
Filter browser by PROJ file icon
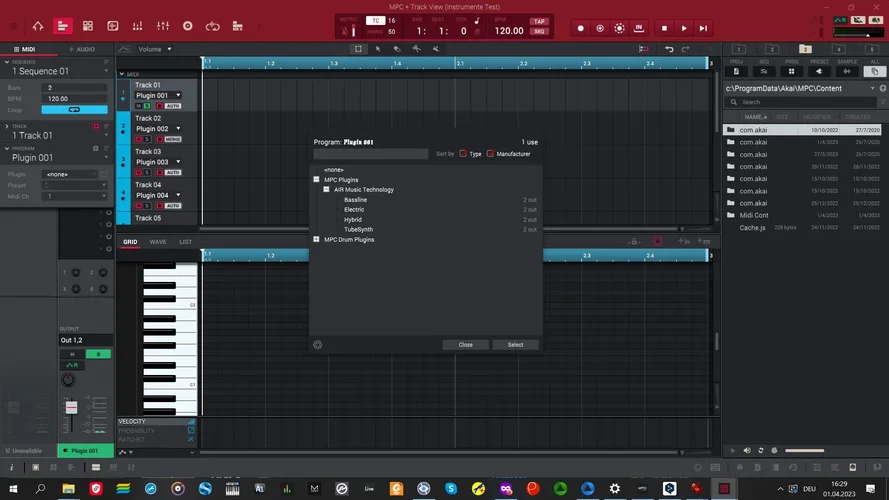[x=736, y=71]
